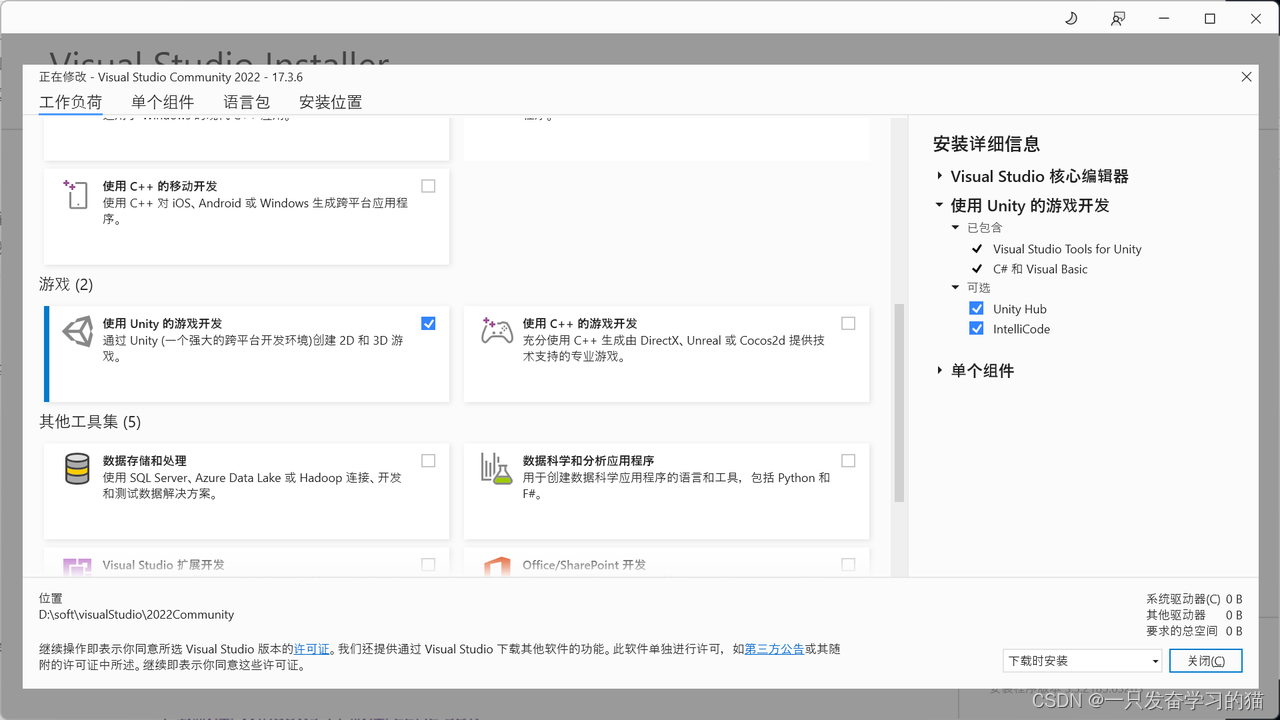
Task: Expand the 单个组件 section in details
Action: point(940,371)
